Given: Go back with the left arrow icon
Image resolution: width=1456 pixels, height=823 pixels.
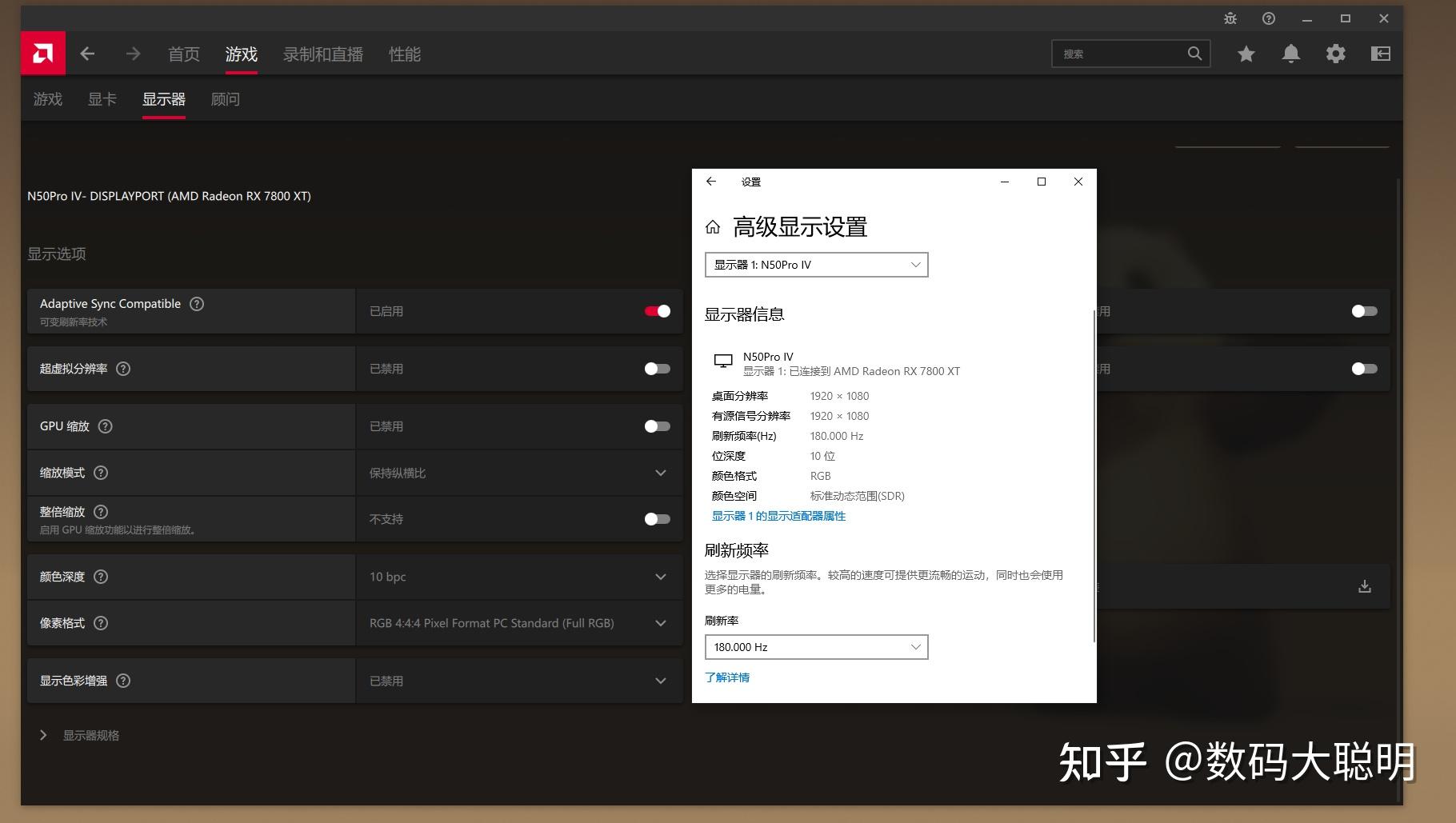Looking at the screenshot, I should coord(87,54).
